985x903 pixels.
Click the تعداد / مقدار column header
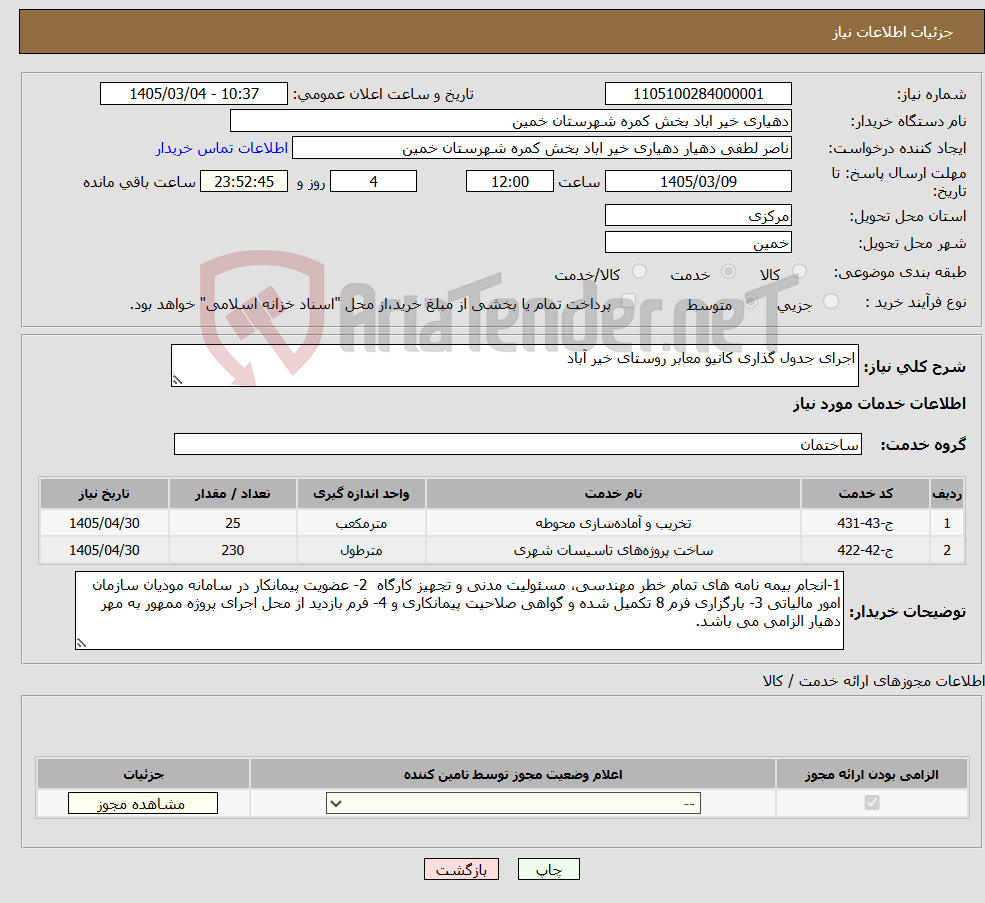coord(232,494)
